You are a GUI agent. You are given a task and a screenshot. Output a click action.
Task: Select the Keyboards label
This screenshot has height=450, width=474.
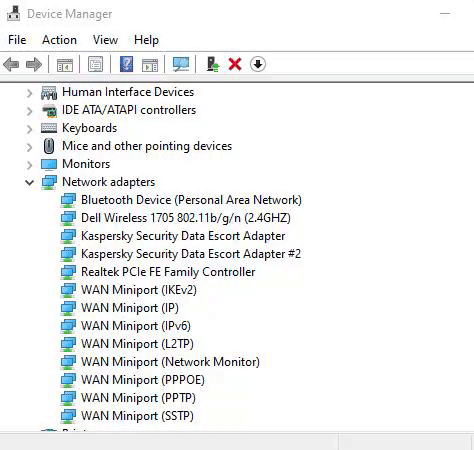pyautogui.click(x=90, y=128)
